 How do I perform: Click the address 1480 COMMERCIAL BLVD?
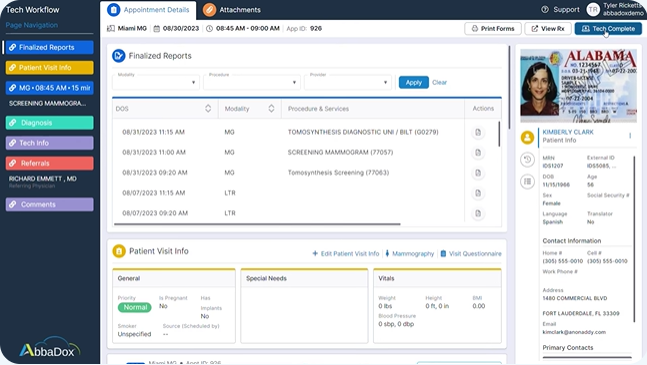(x=574, y=298)
